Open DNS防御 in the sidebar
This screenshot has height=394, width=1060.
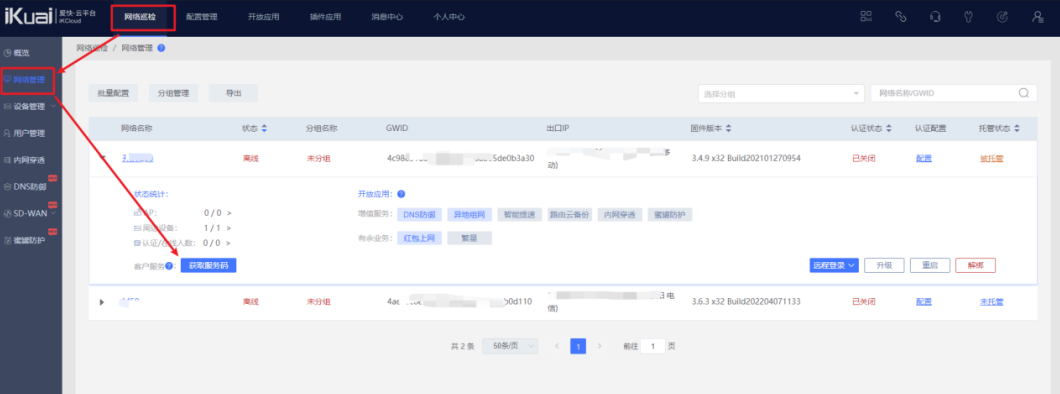pyautogui.click(x=31, y=187)
